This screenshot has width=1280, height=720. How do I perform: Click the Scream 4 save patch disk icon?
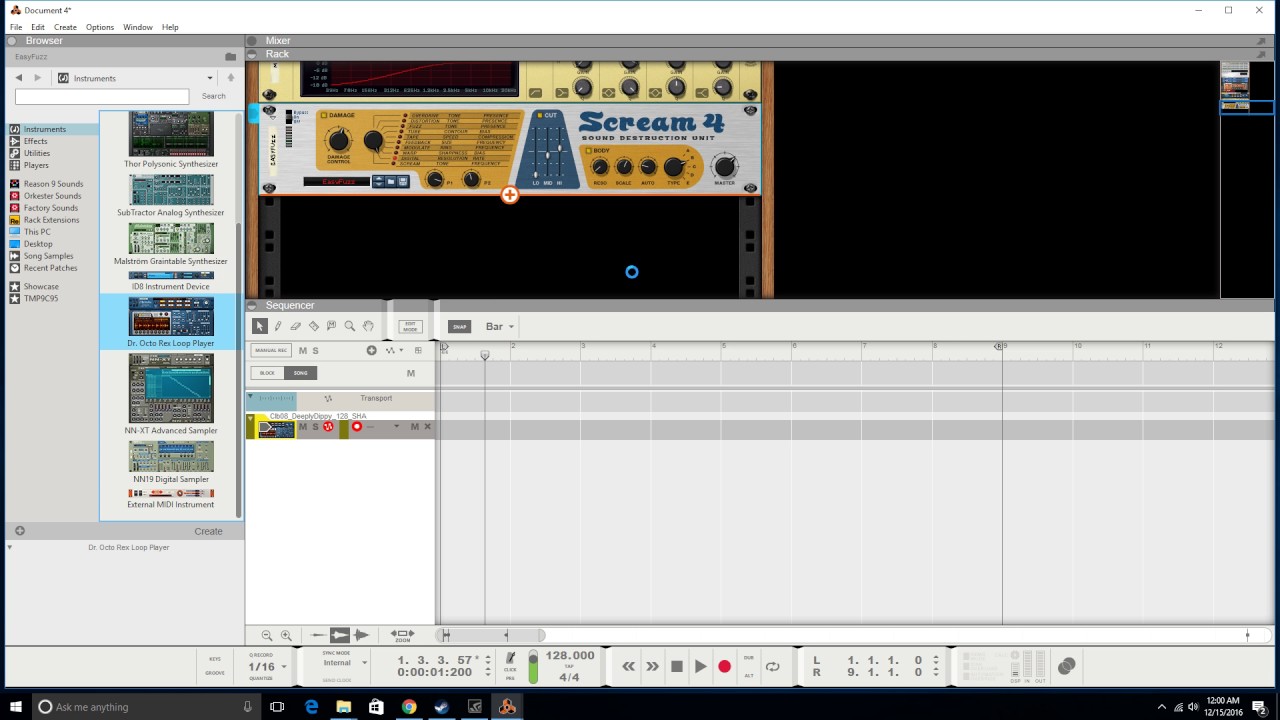point(403,182)
